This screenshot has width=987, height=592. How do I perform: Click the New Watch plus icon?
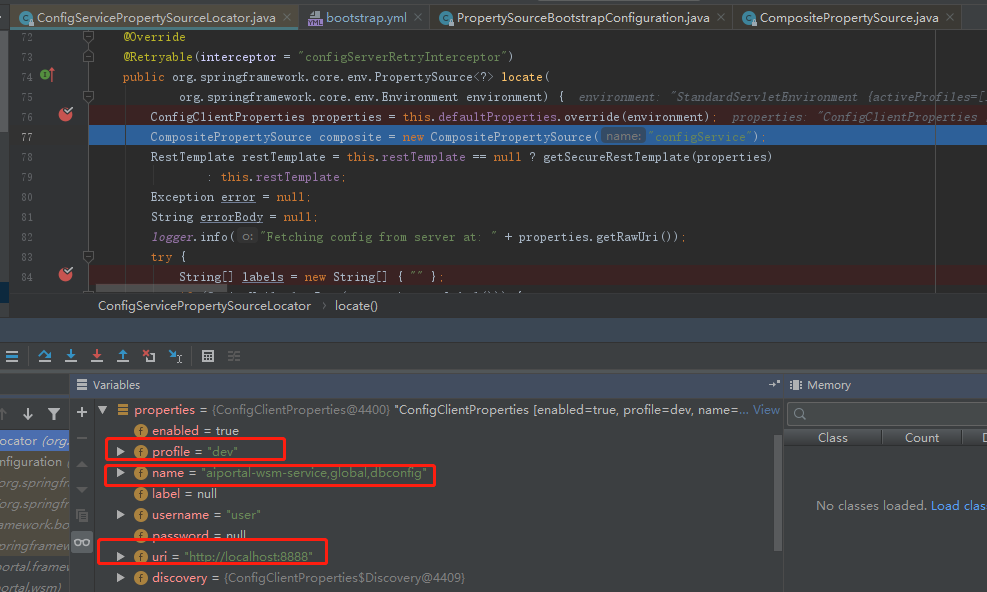tap(82, 413)
